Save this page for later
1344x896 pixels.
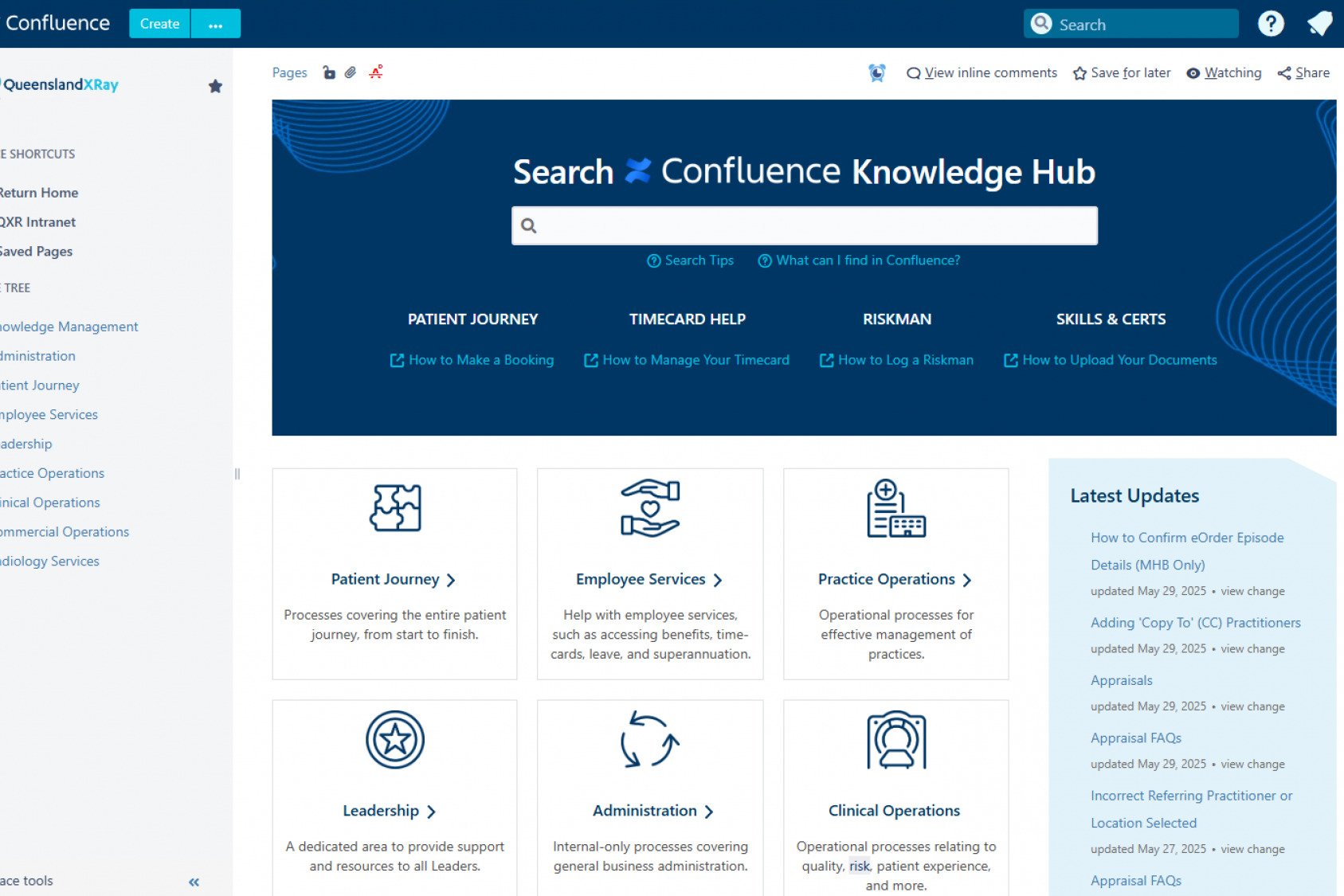[1122, 72]
